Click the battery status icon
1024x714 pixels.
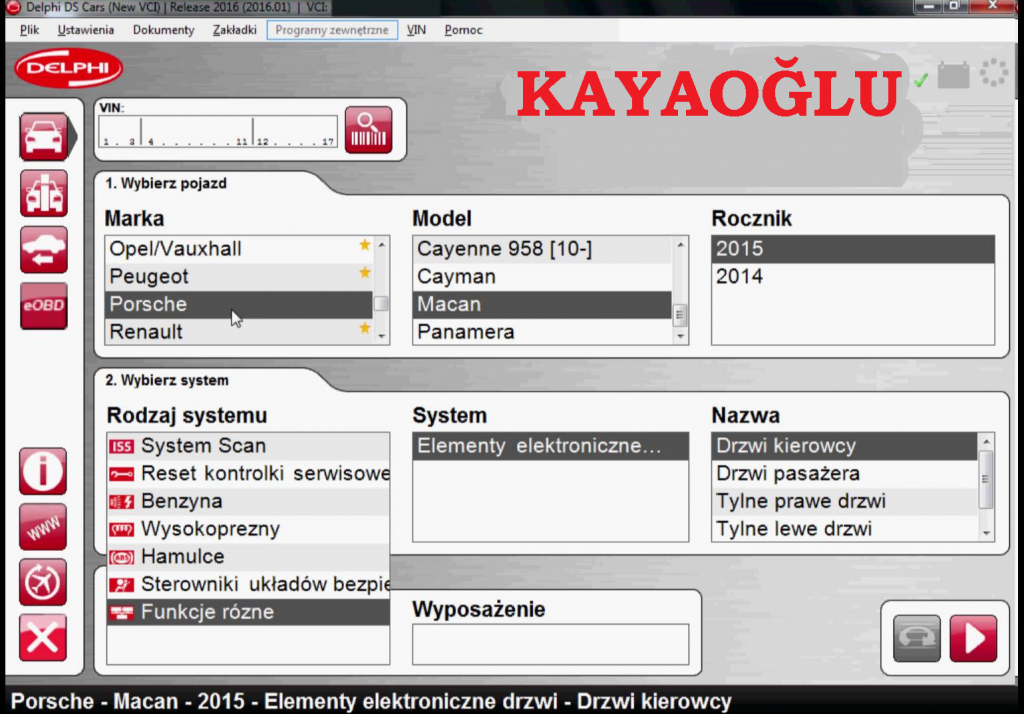point(953,75)
